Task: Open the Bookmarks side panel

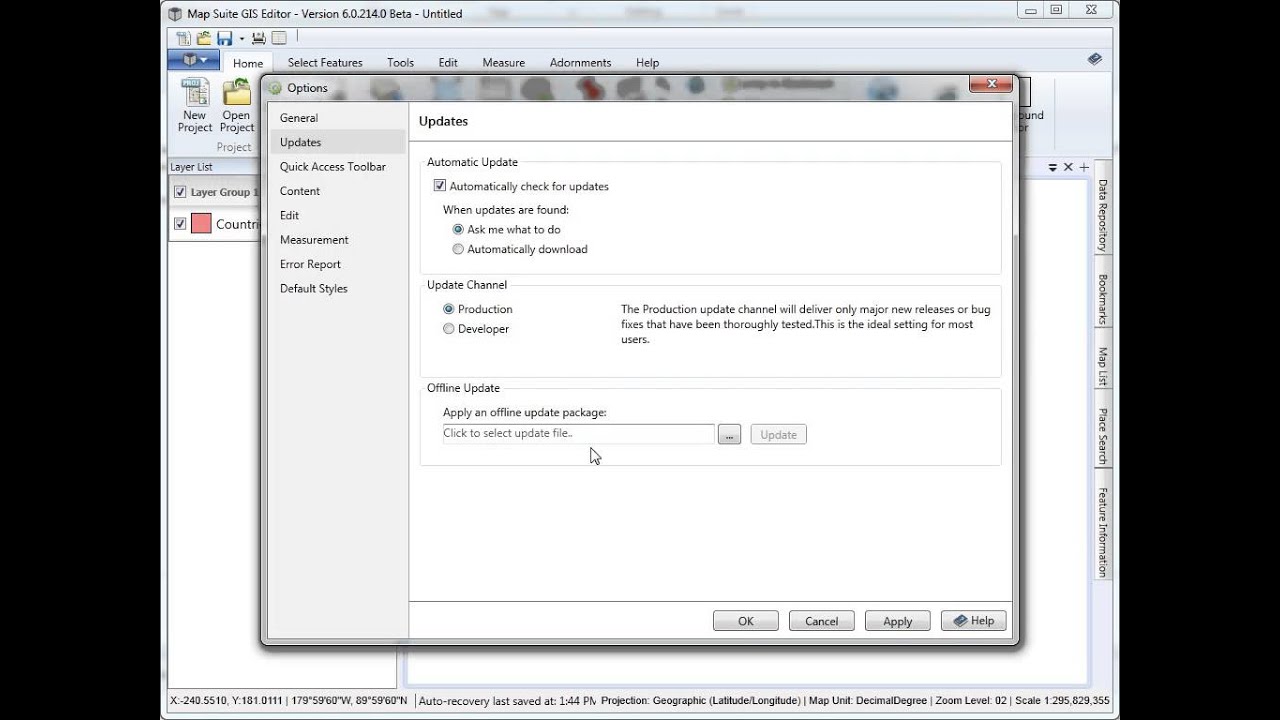Action: coord(1103,299)
